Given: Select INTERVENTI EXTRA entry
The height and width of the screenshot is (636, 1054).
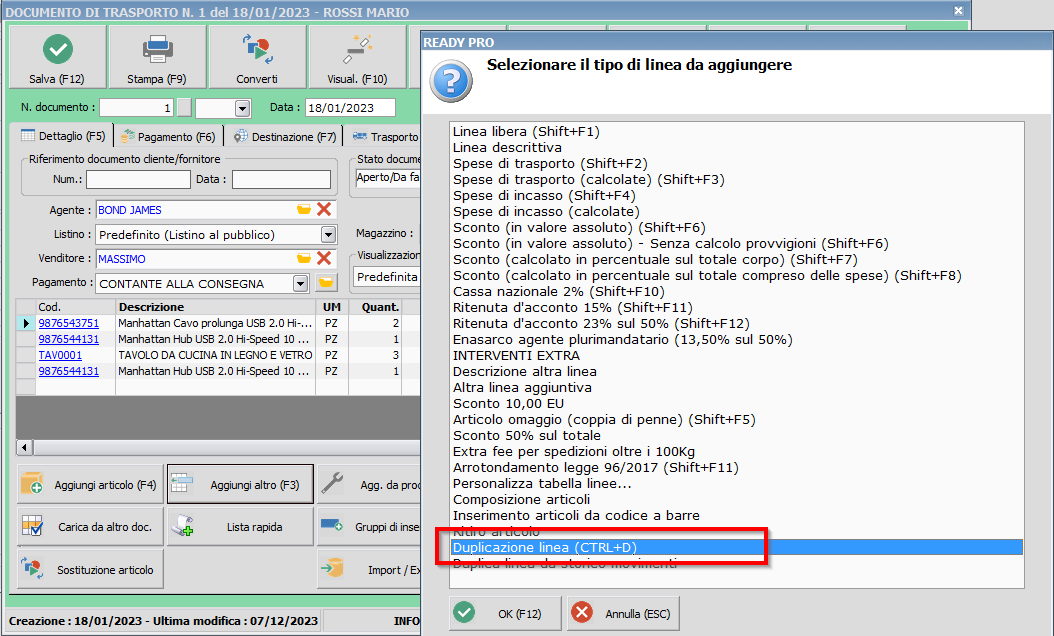Looking at the screenshot, I should 516,356.
